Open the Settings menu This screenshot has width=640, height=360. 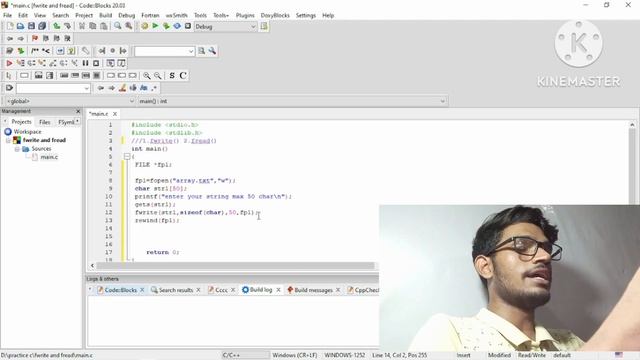point(306,15)
